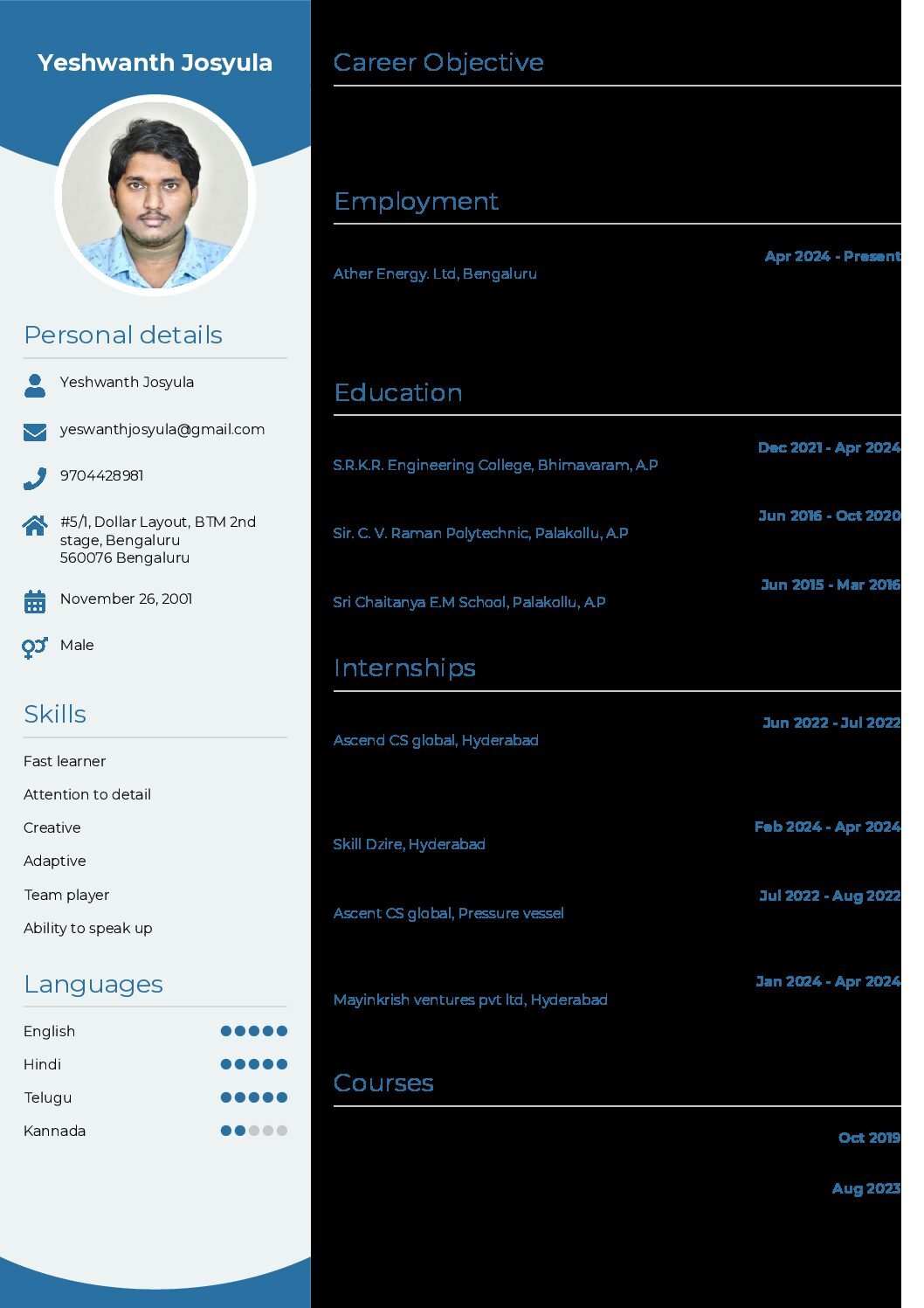Click the Creative skill
The height and width of the screenshot is (1308, 924).
tap(52, 827)
